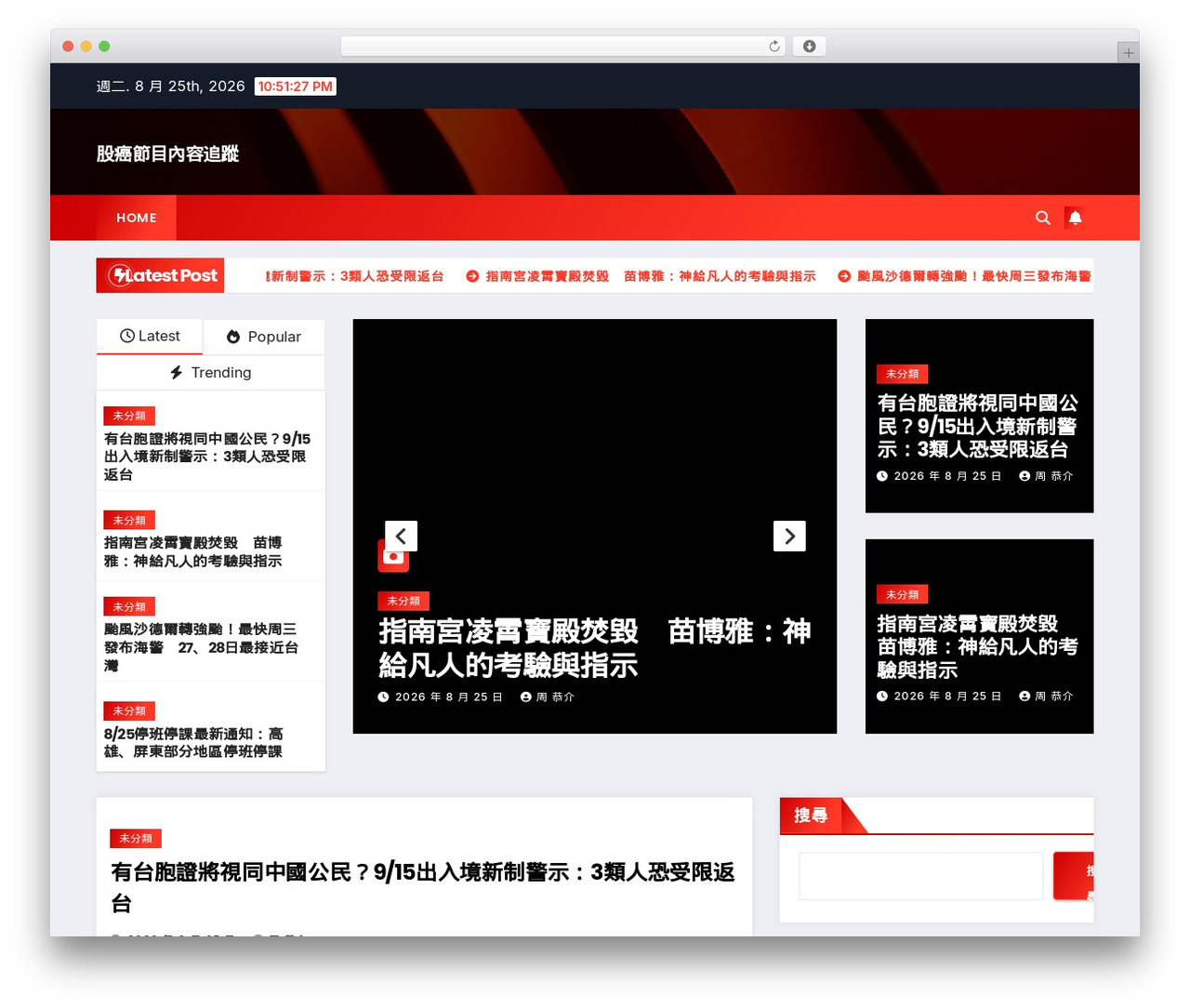Open the search magnifier in the red navbar
The width and height of the screenshot is (1190, 1008).
[x=1043, y=218]
